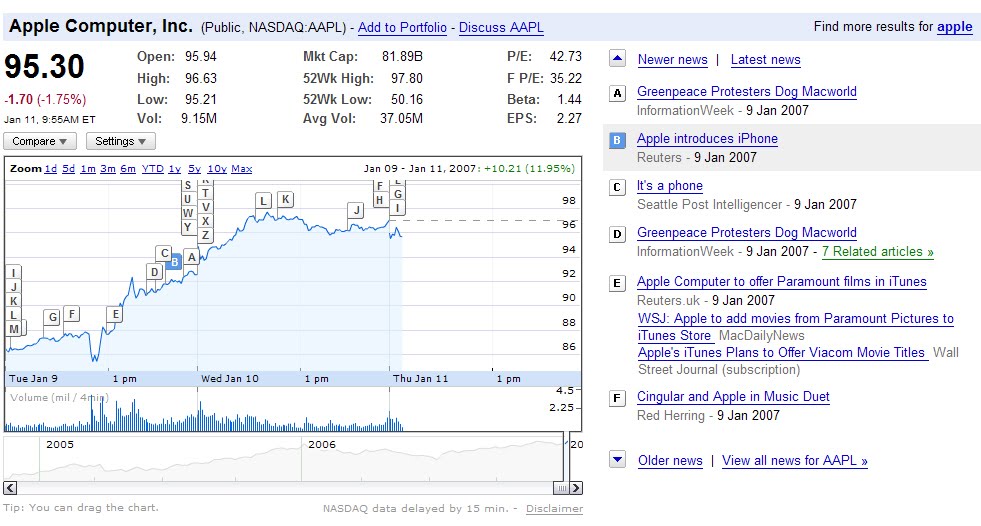Click the Older news down-arrow icon
The image size is (981, 526).
617,460
